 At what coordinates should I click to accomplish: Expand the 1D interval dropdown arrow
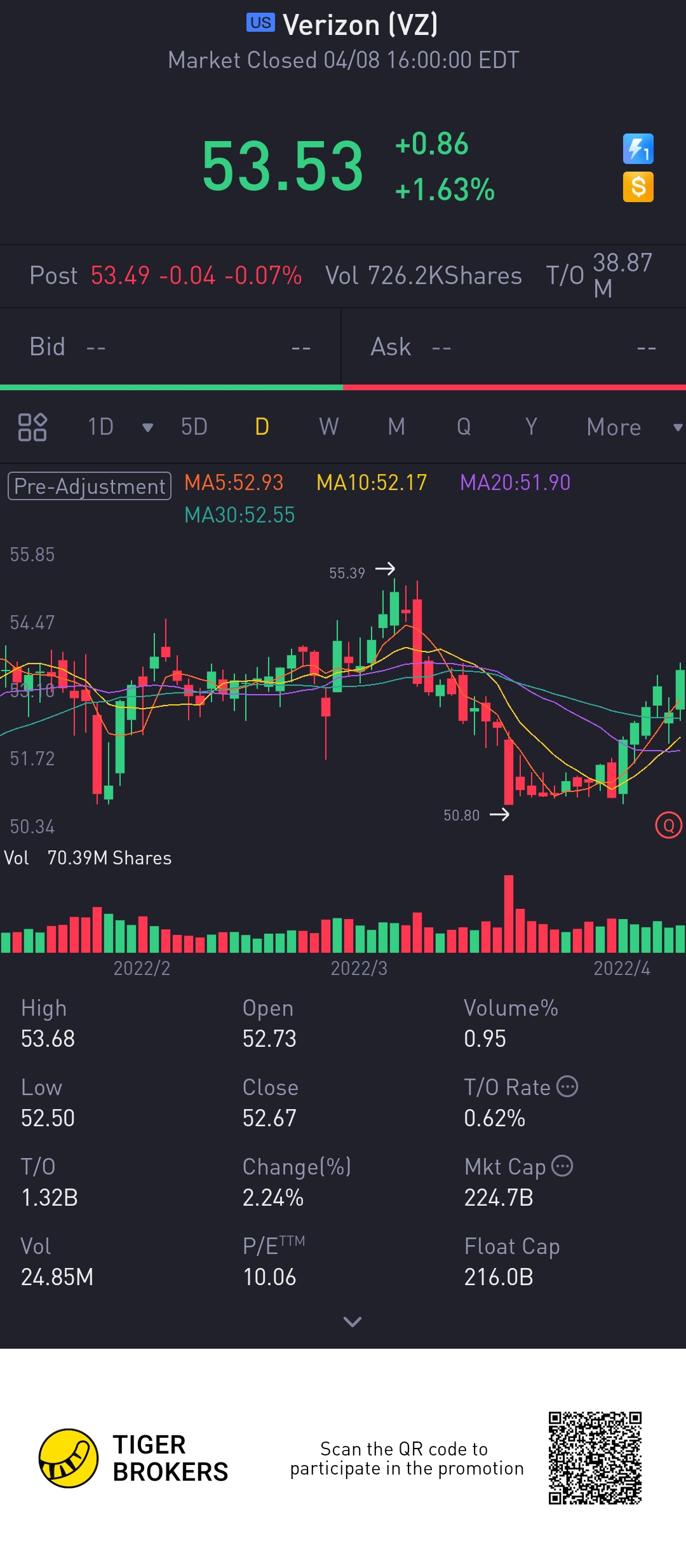pos(147,428)
